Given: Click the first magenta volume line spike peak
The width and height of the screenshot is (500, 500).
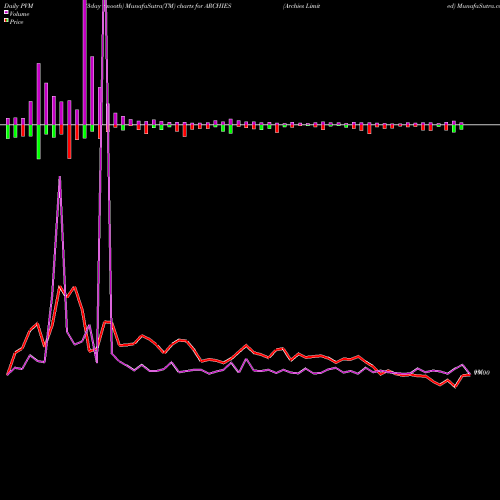Looking at the screenshot, I should click(60, 177).
